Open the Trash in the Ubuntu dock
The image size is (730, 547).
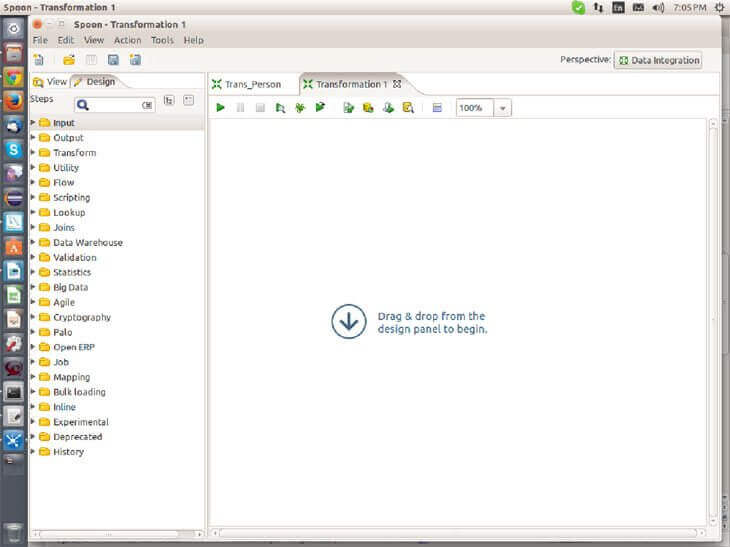pyautogui.click(x=14, y=533)
